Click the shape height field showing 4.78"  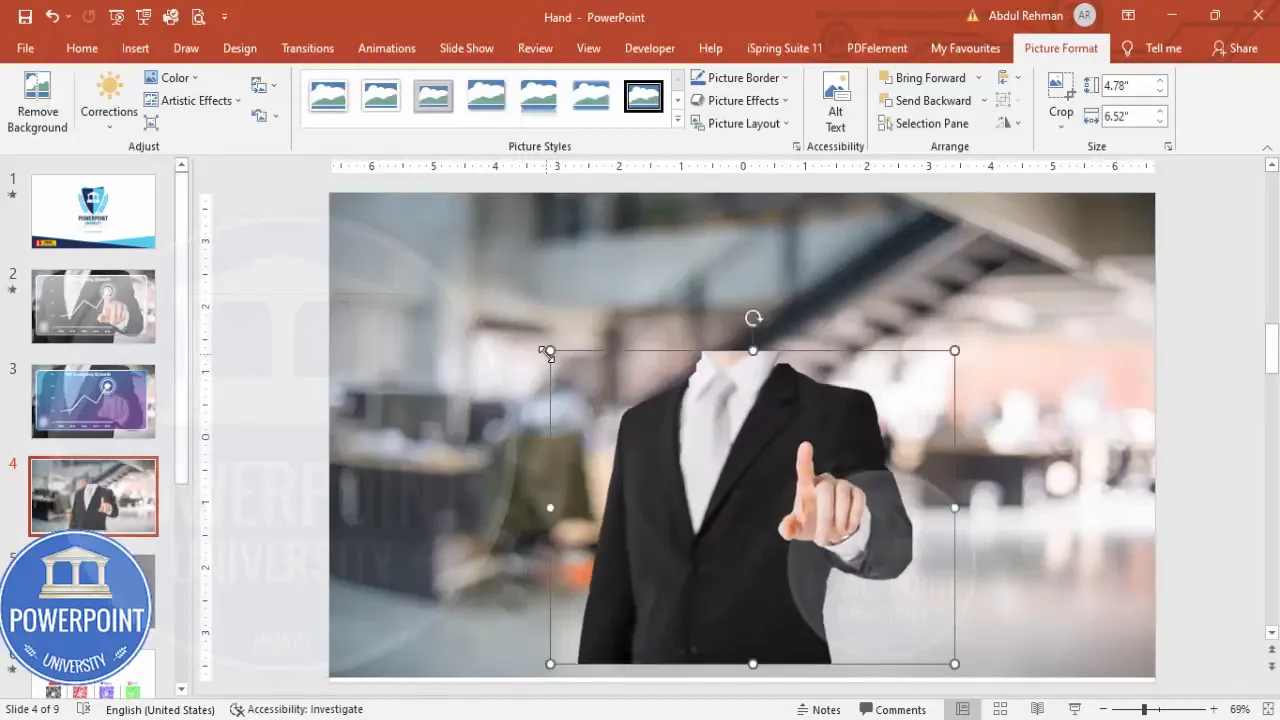tap(1126, 86)
